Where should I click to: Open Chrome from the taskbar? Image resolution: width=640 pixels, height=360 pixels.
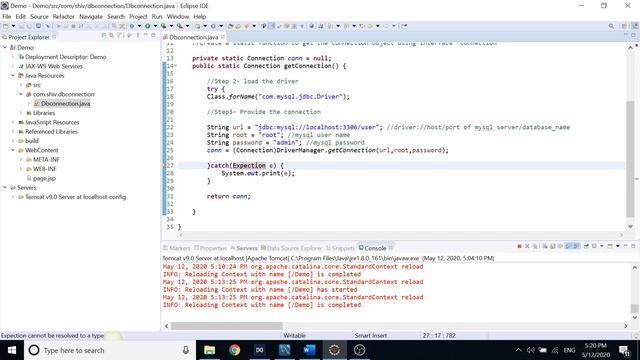(x=234, y=350)
